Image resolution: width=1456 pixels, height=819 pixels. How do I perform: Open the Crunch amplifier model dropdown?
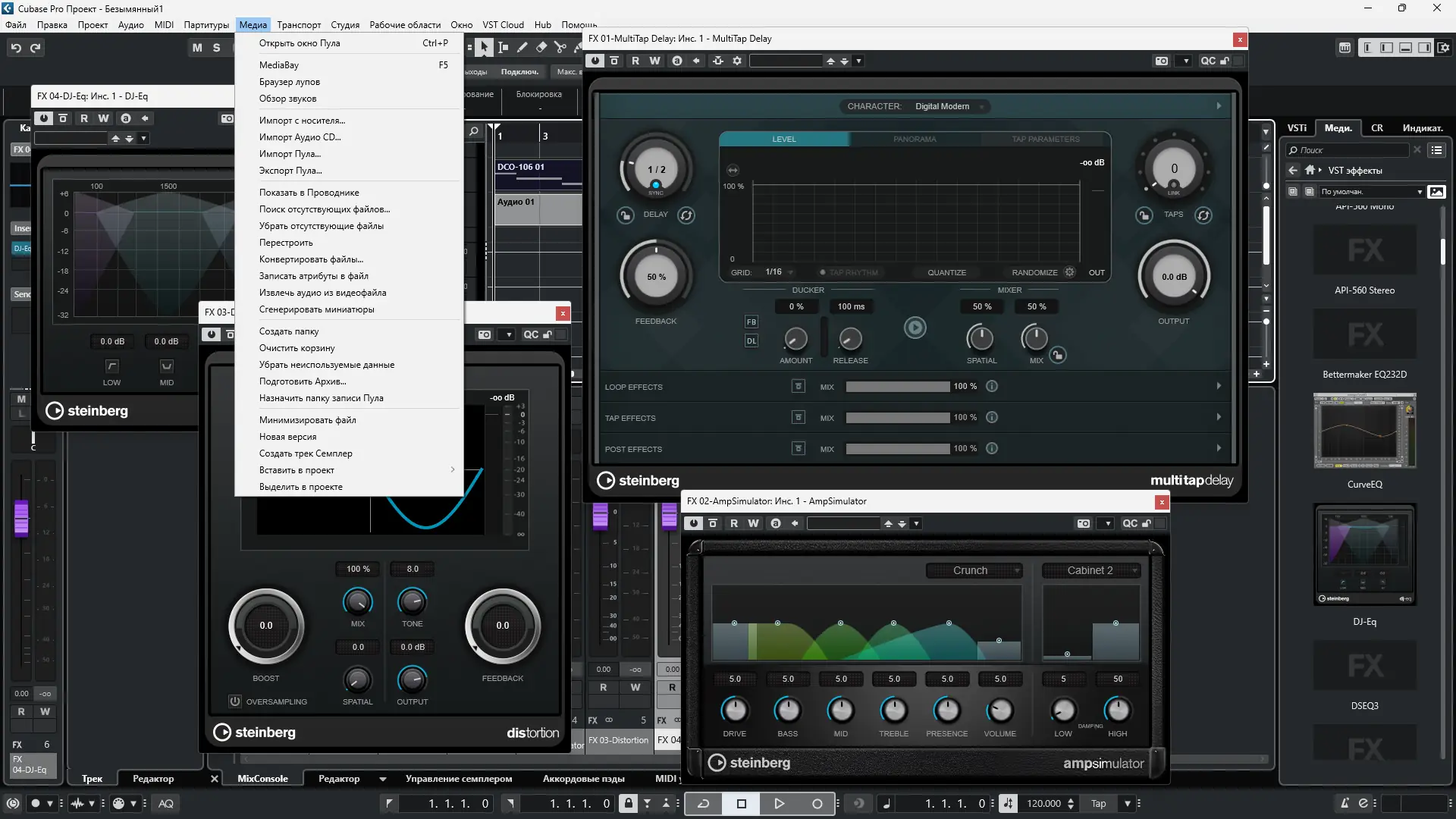[x=974, y=570]
